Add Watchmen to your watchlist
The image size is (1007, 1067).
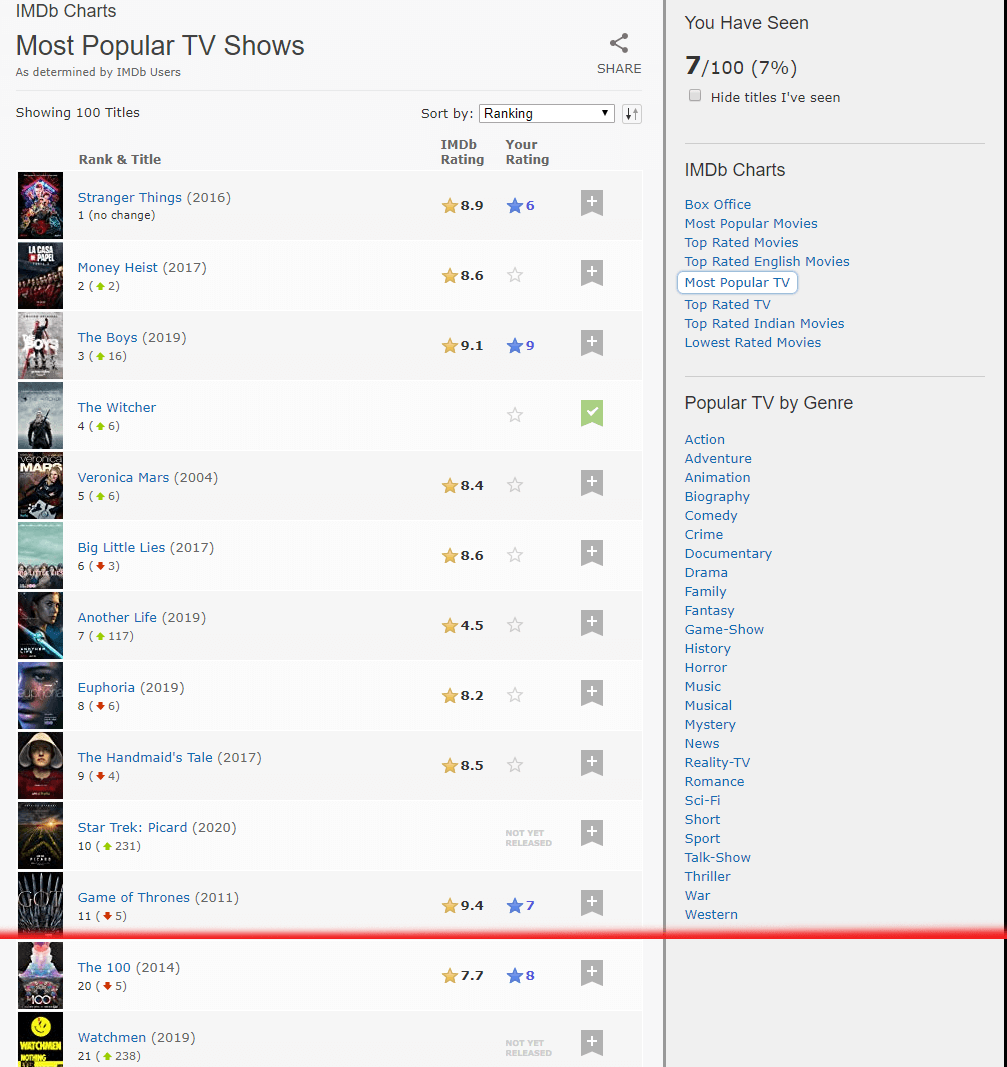[x=591, y=1042]
